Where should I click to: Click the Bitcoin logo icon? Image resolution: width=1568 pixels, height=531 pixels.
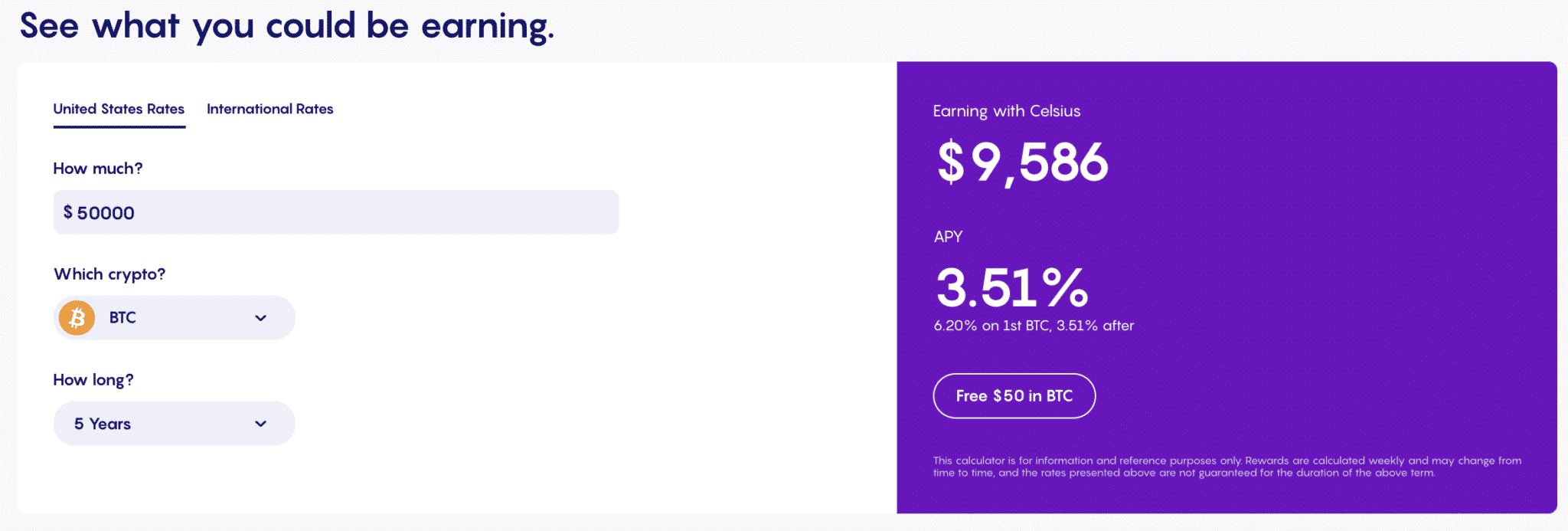(76, 317)
